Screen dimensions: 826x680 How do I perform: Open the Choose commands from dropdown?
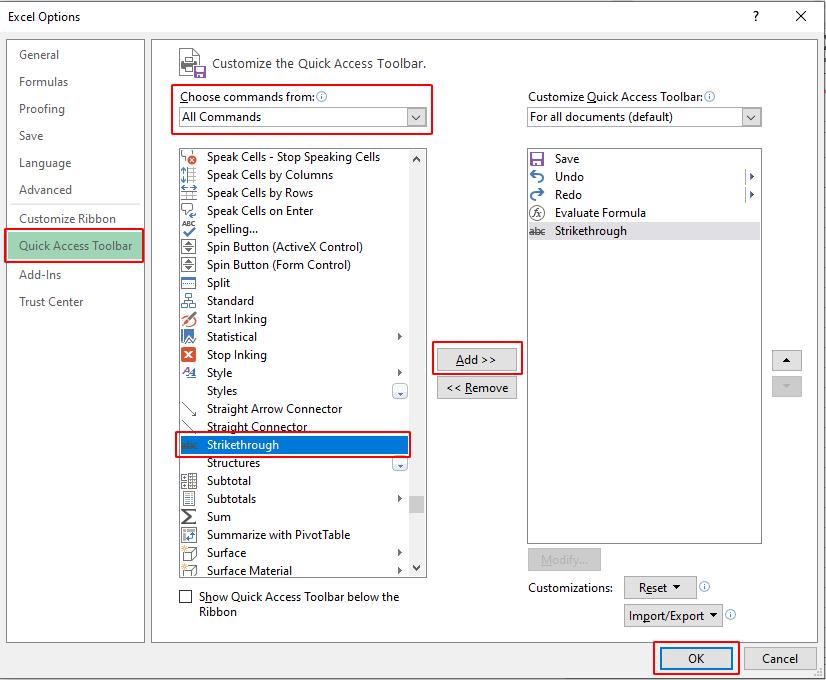[415, 117]
